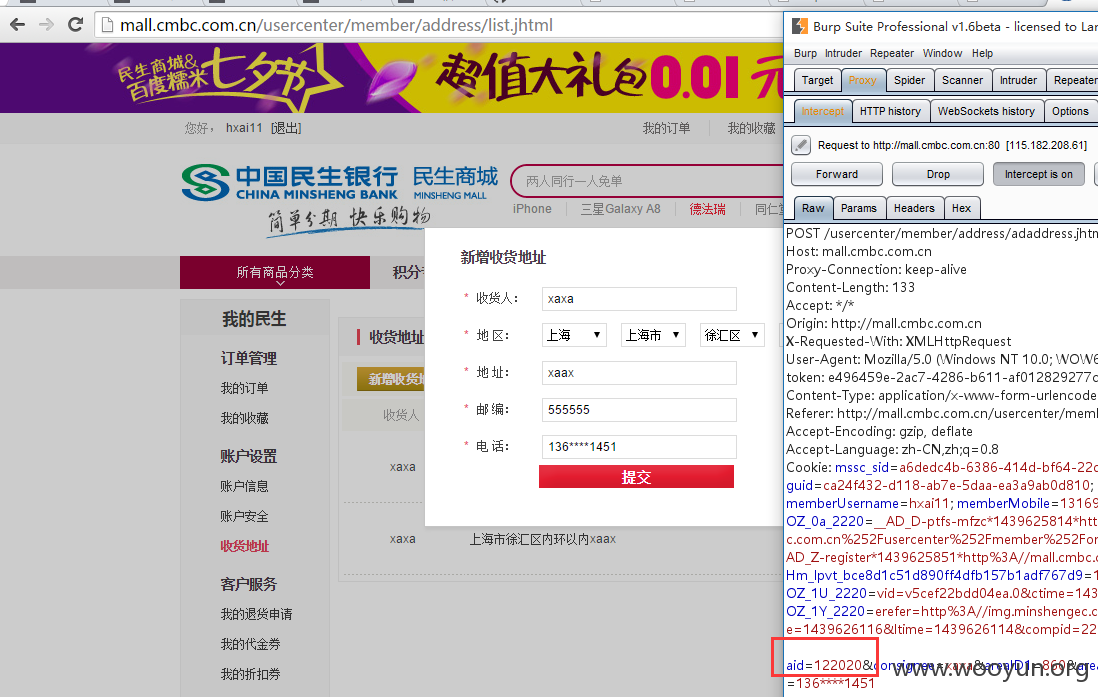
Task: Select the Options sub-tab
Action: (1070, 111)
